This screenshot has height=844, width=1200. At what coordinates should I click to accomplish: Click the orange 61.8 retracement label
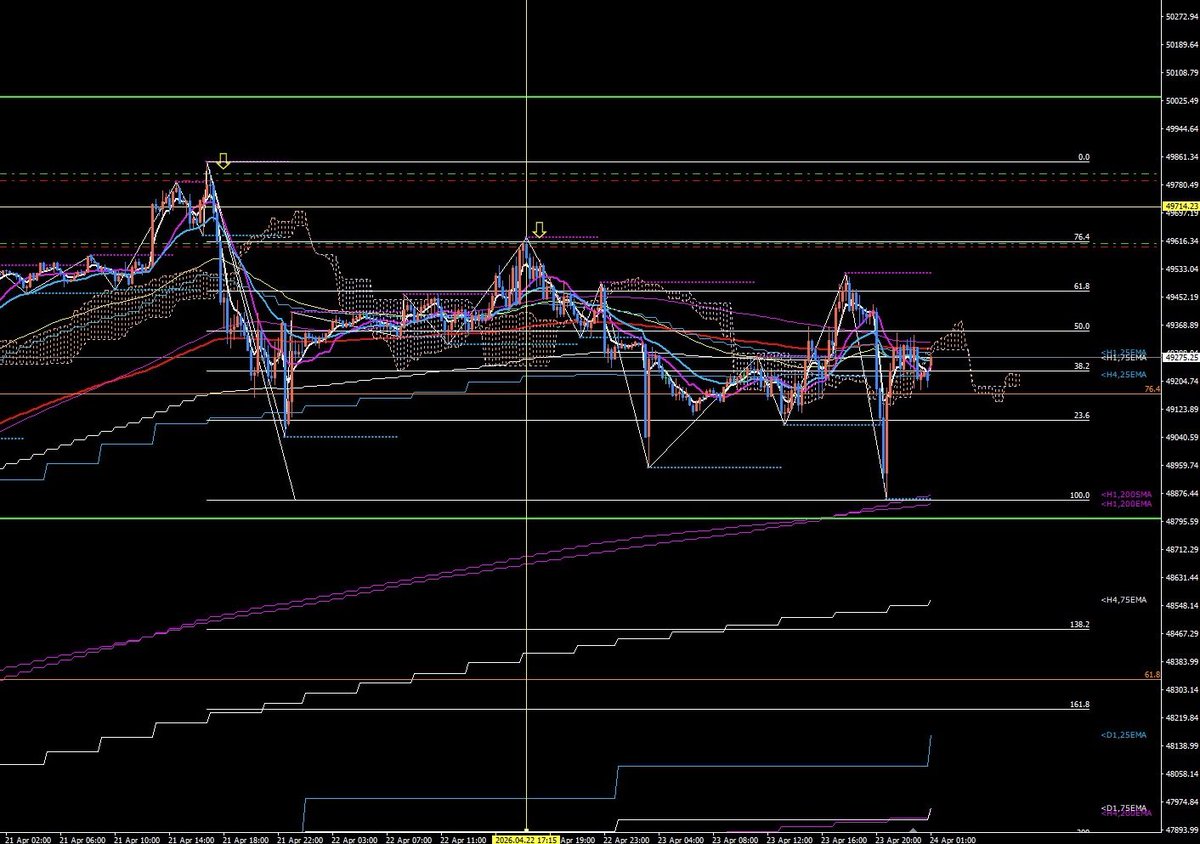[1153, 675]
